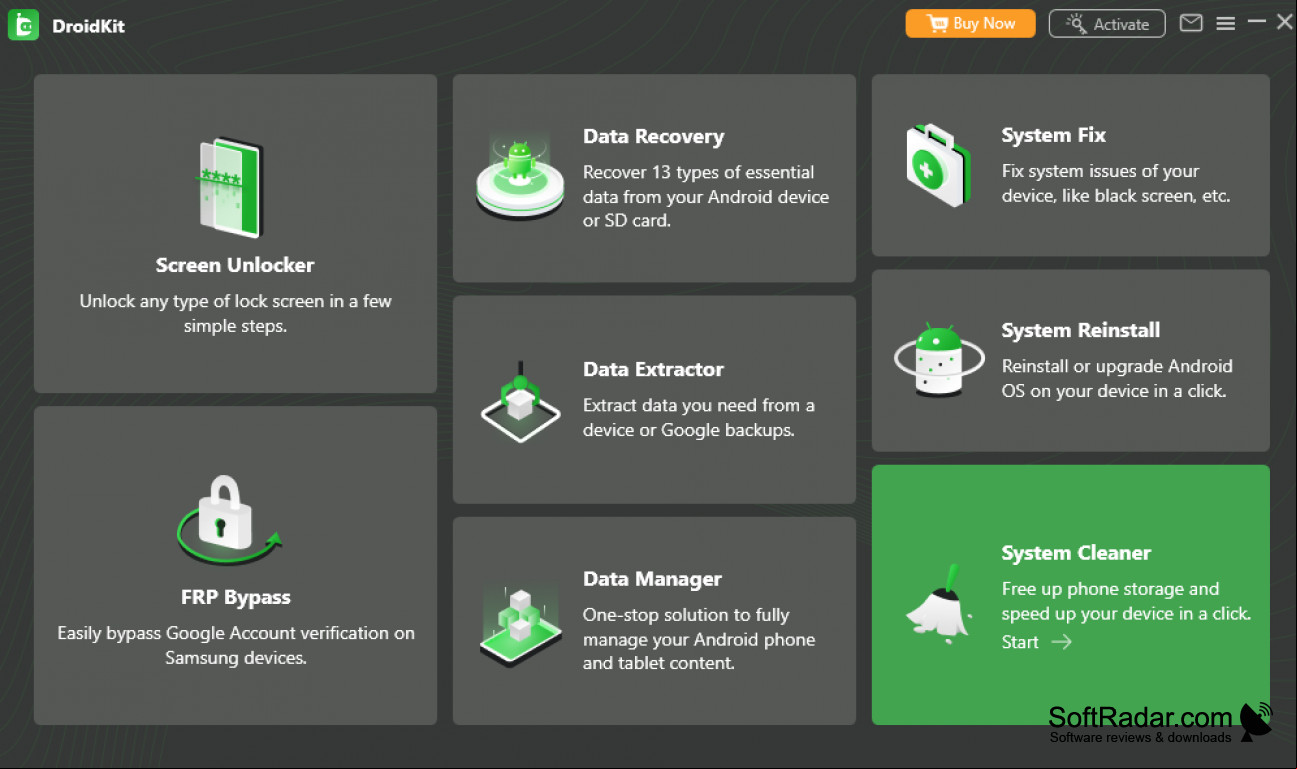Click the Screen Unlocker phone icon
Viewport: 1297px width, 769px height.
pos(231,189)
